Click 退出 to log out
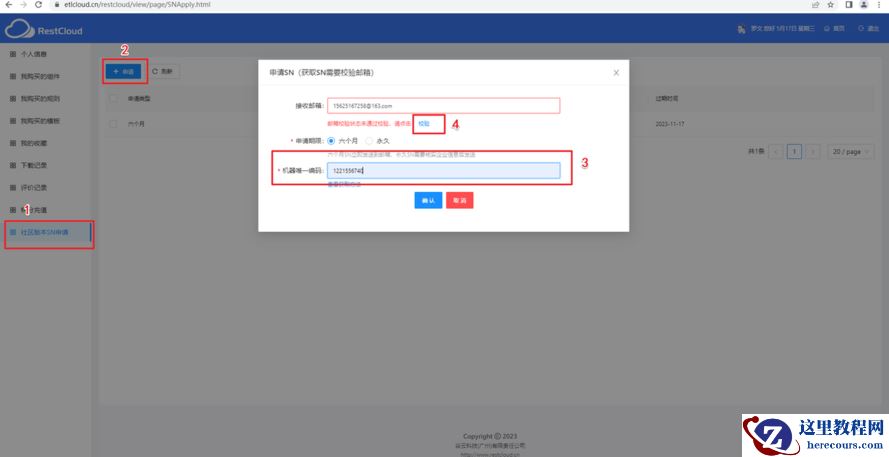This screenshot has width=889, height=457. tap(869, 28)
